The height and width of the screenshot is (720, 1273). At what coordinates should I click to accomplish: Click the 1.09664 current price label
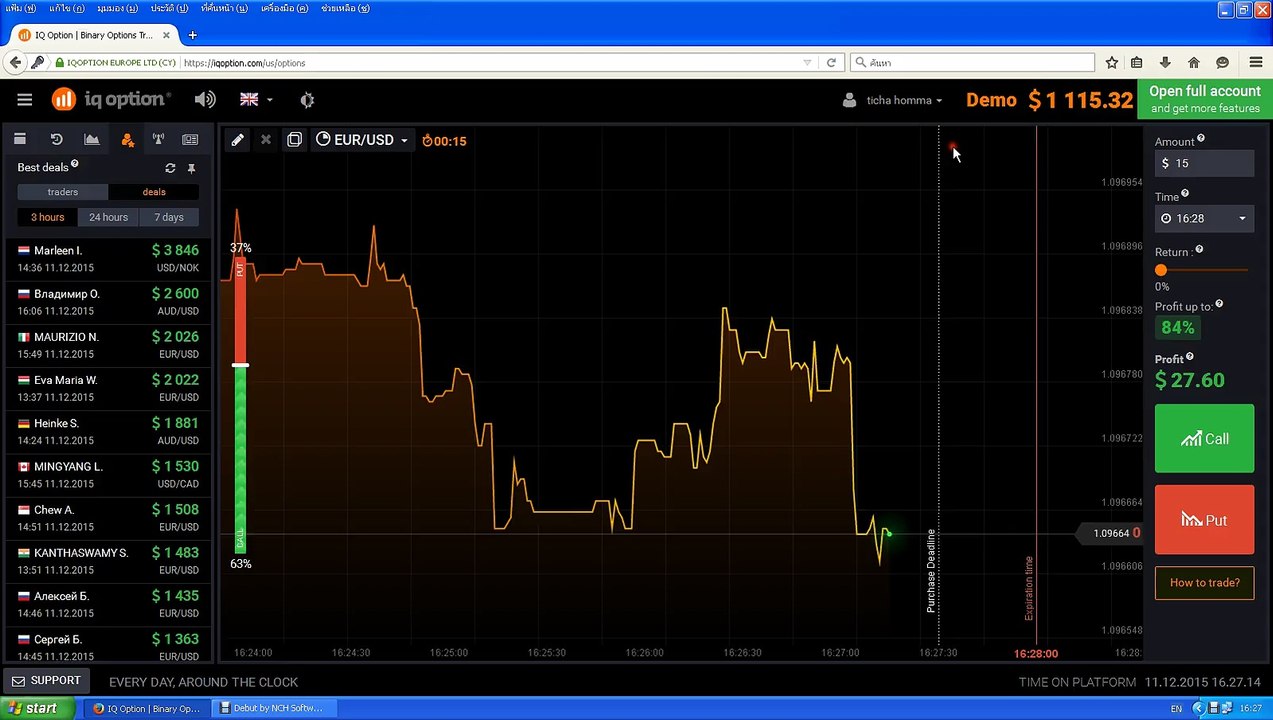coord(1111,533)
